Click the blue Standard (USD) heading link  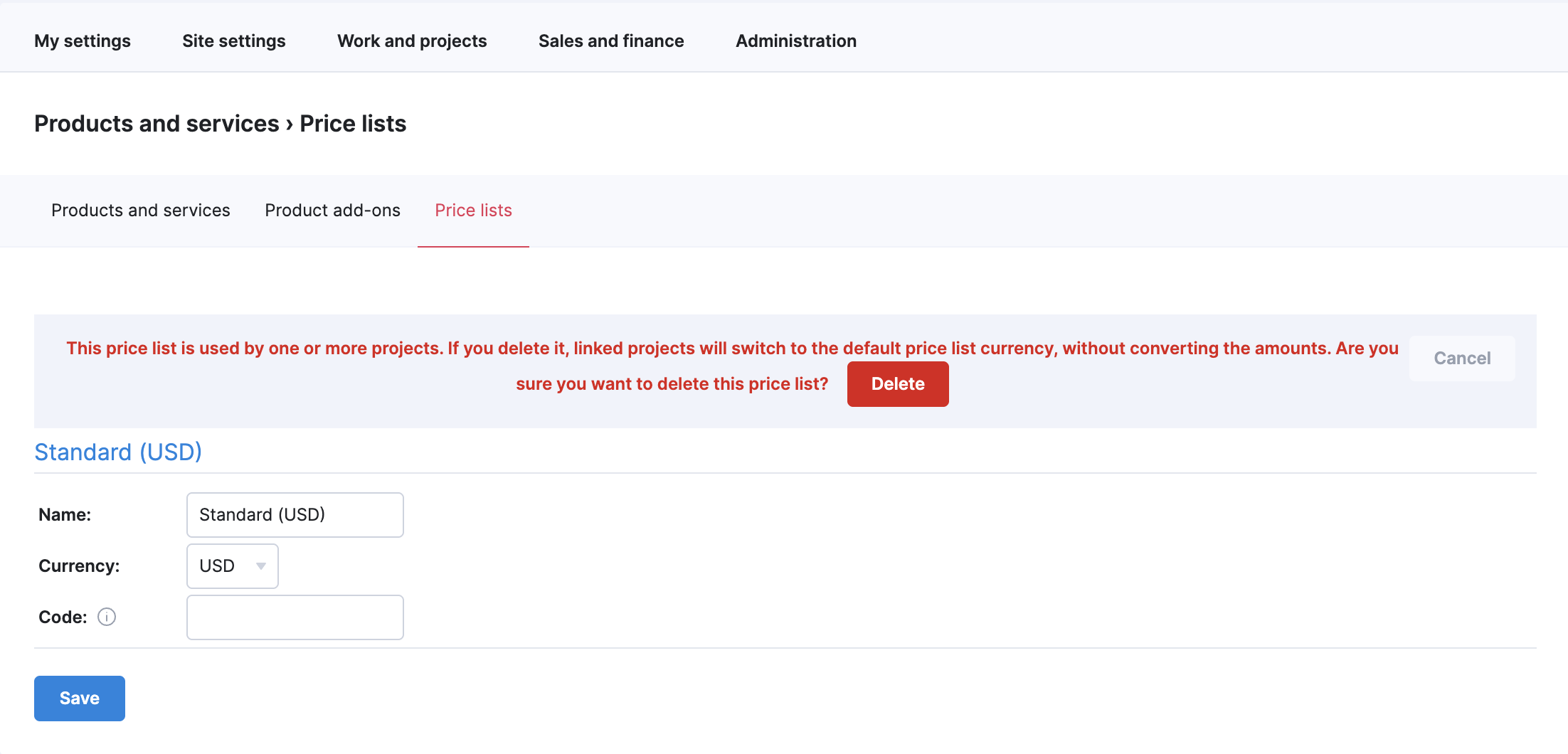pyautogui.click(x=118, y=452)
